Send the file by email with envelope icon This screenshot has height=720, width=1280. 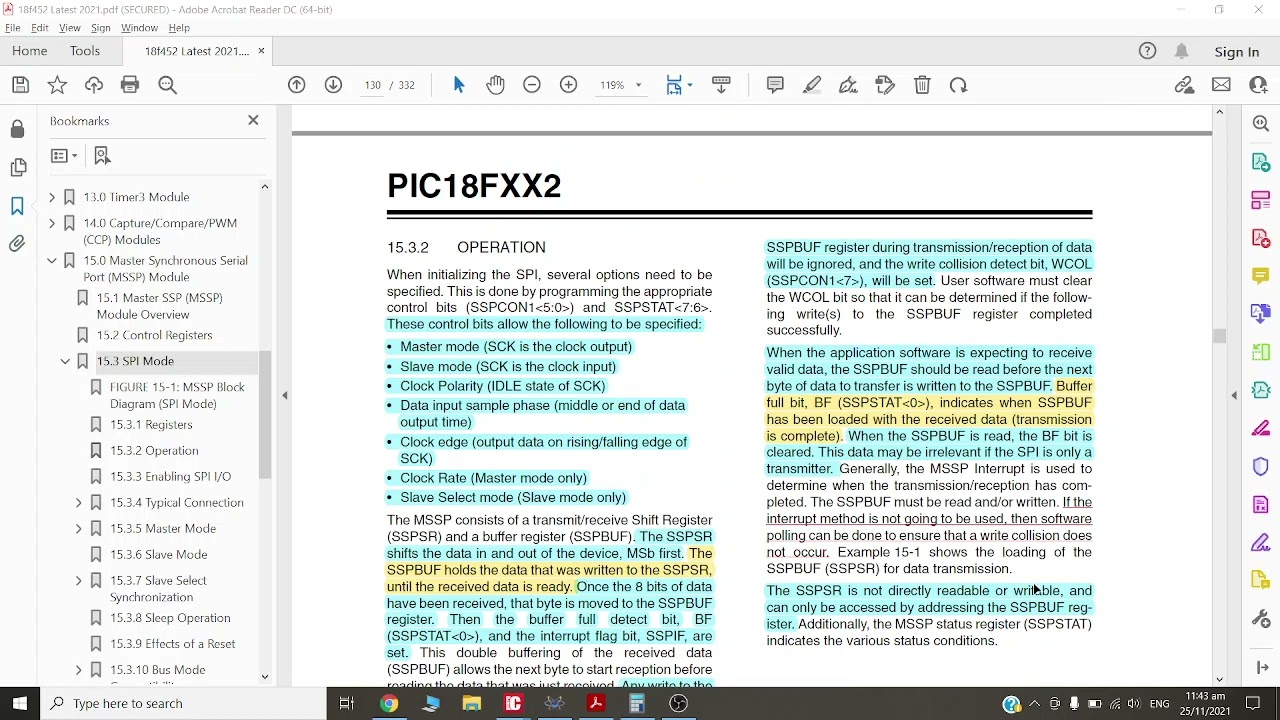(1221, 85)
